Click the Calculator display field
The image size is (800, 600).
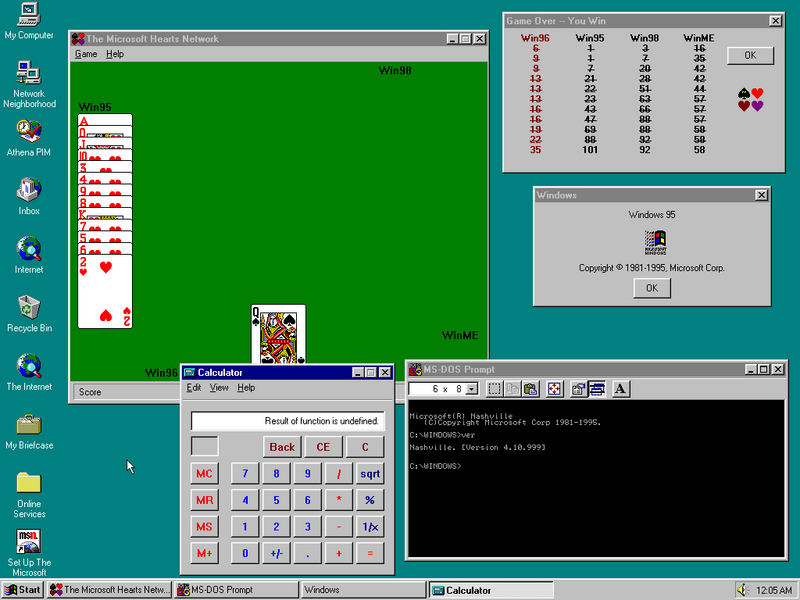point(288,421)
